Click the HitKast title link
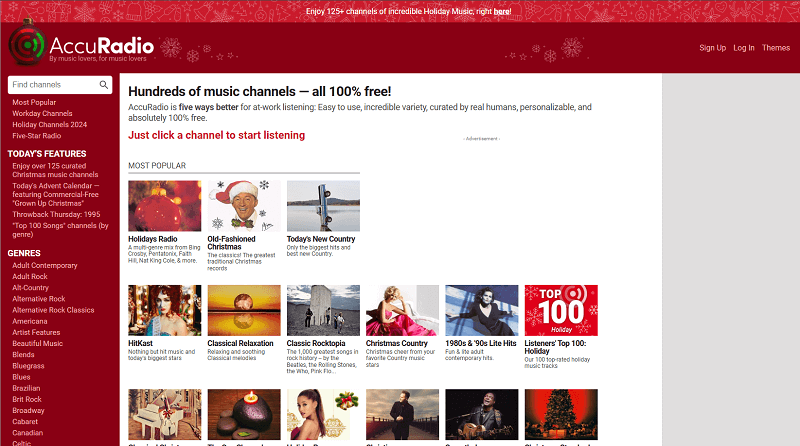Screen dimensions: 800x446 [140, 343]
